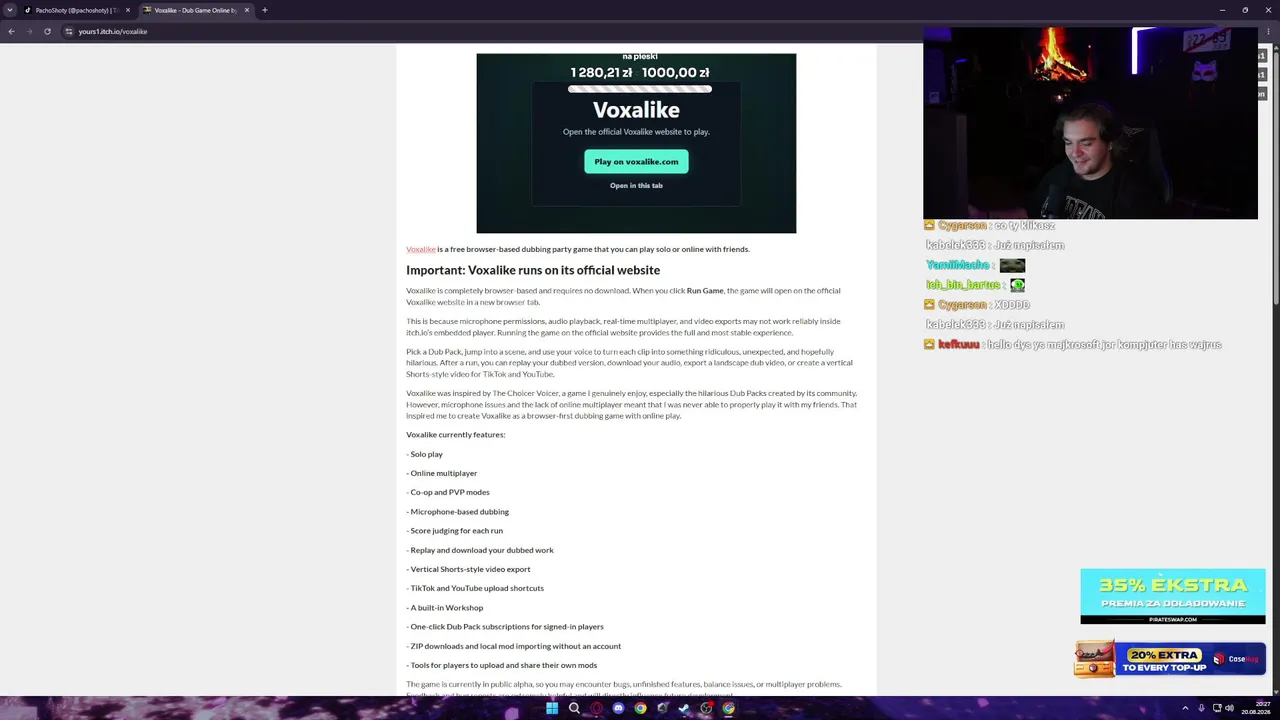Close the PachoShoty TikTok tab

tap(128, 10)
